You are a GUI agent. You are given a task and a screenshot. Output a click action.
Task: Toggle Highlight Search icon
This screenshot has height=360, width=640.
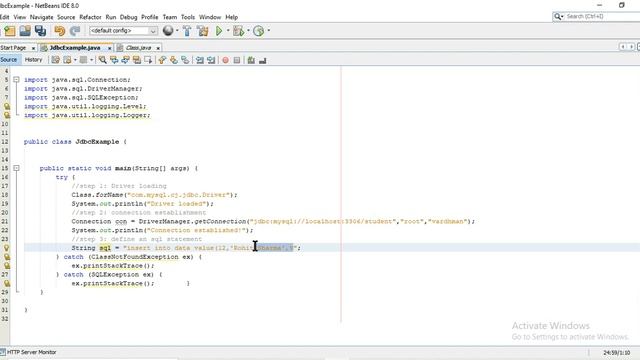tap(137, 60)
